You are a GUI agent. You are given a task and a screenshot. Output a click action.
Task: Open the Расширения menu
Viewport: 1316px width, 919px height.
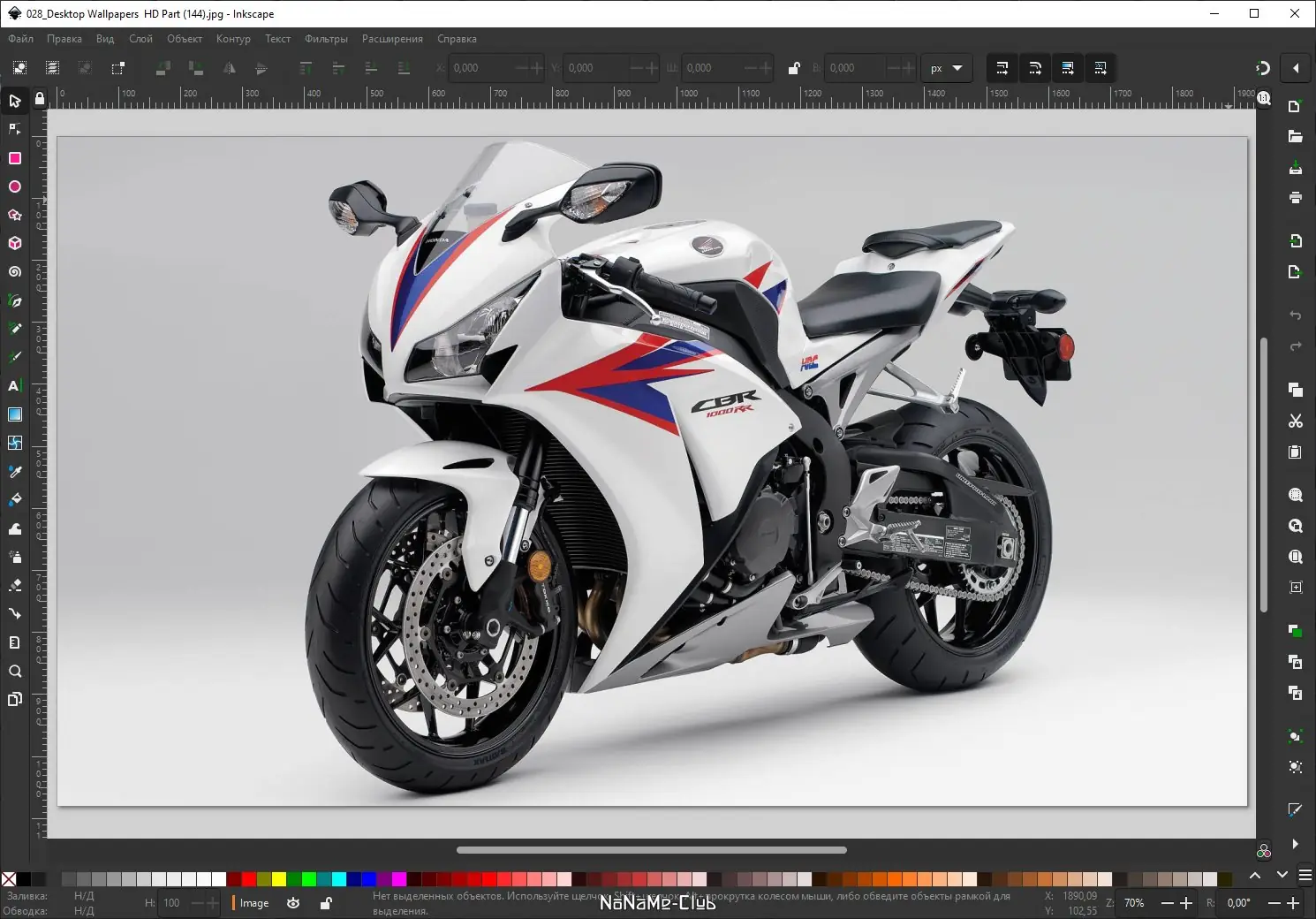point(392,39)
